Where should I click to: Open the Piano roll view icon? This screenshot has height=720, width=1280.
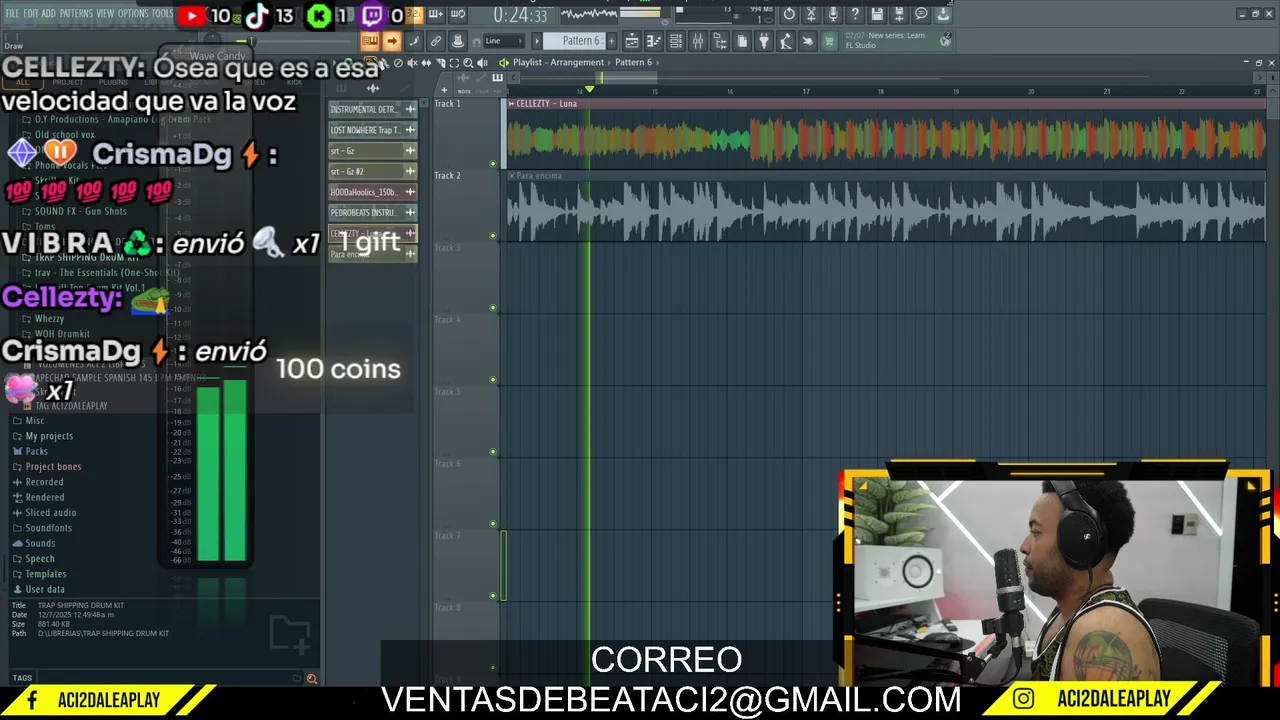tap(654, 41)
